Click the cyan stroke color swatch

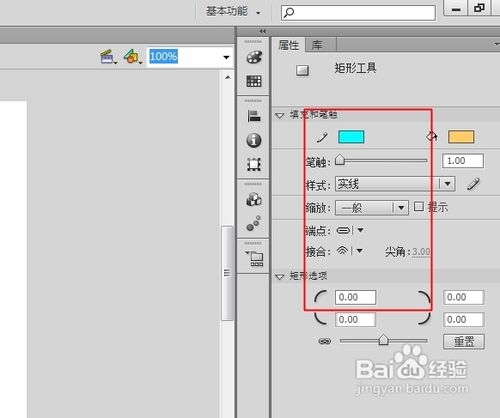point(351,137)
